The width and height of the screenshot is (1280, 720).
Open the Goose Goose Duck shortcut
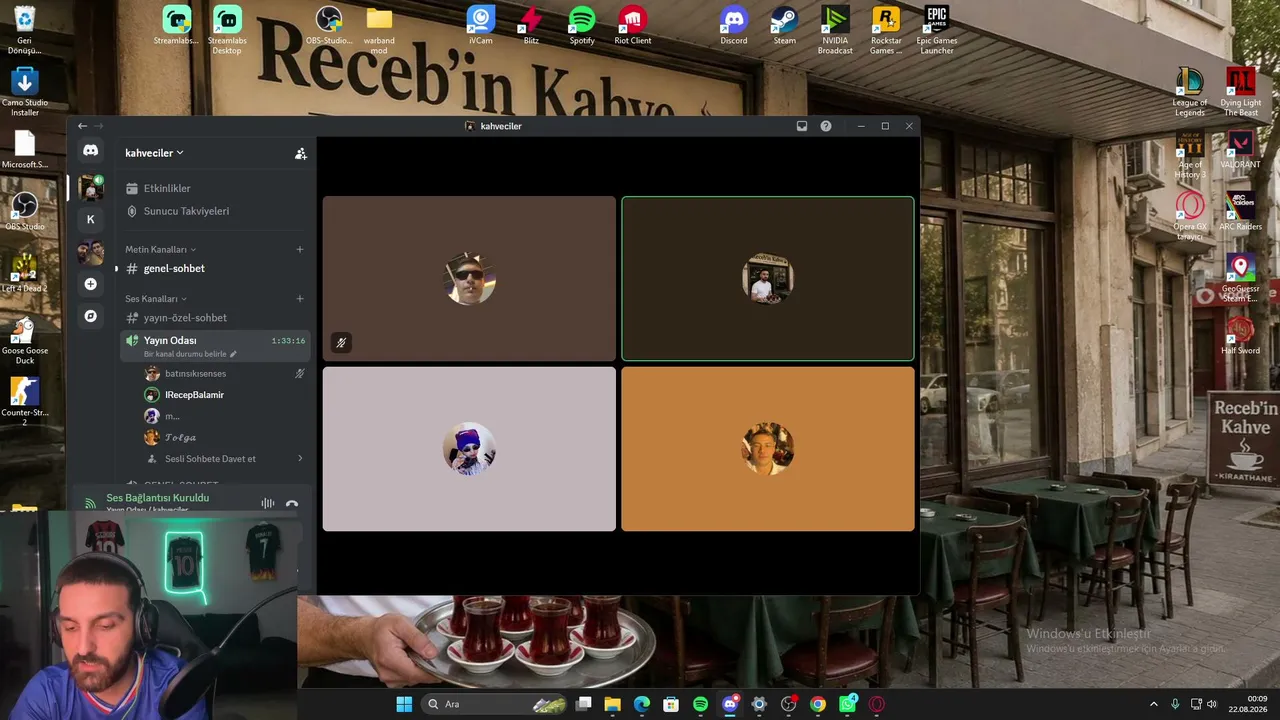pyautogui.click(x=25, y=340)
